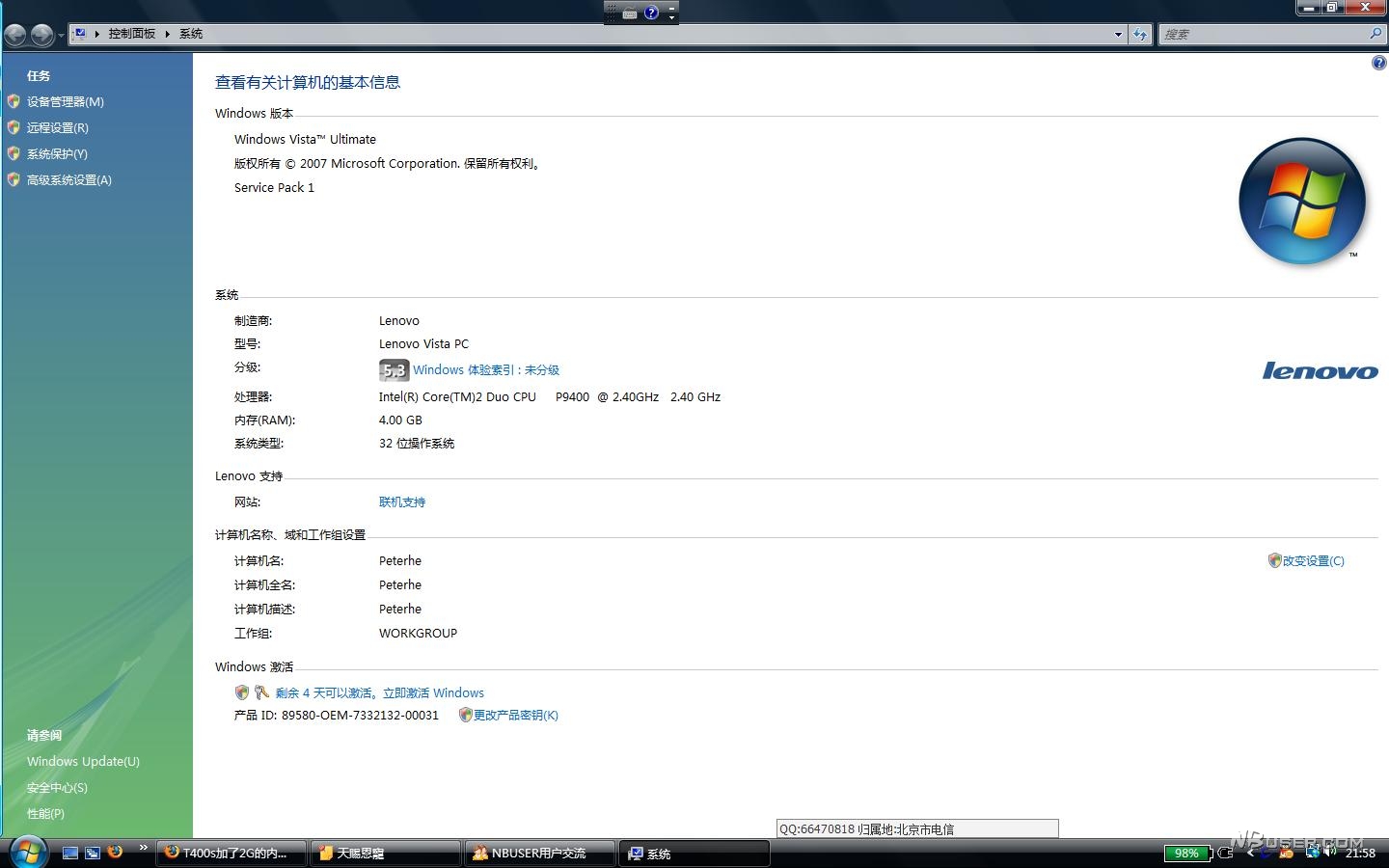Click the question mark on floating bar
The image size is (1389, 868).
point(651,13)
